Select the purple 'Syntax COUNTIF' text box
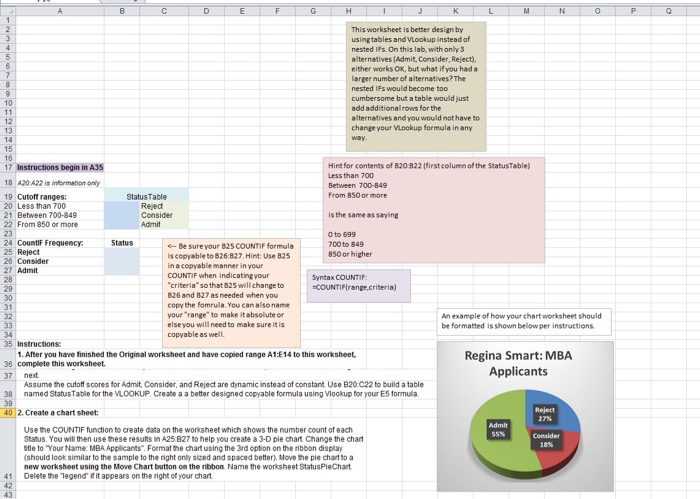Screen dimensions: 700x499 (359, 286)
